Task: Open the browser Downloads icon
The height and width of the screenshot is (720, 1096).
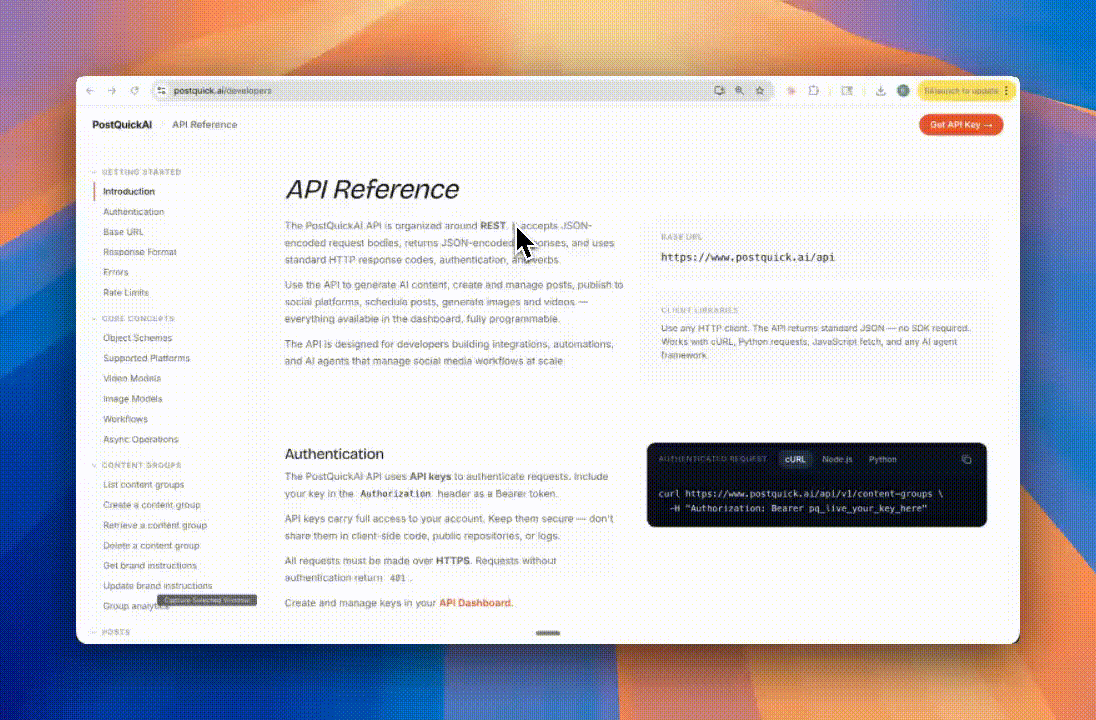Action: [x=881, y=91]
